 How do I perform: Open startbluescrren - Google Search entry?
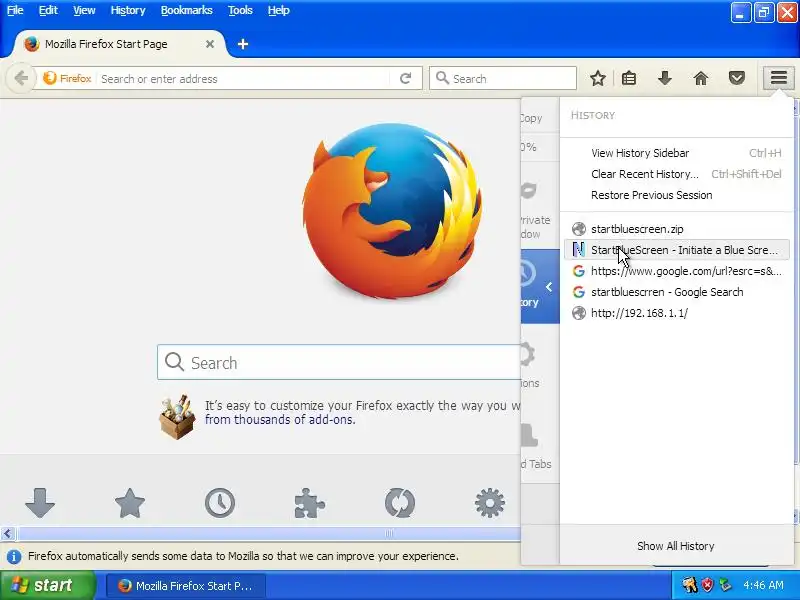677,292
